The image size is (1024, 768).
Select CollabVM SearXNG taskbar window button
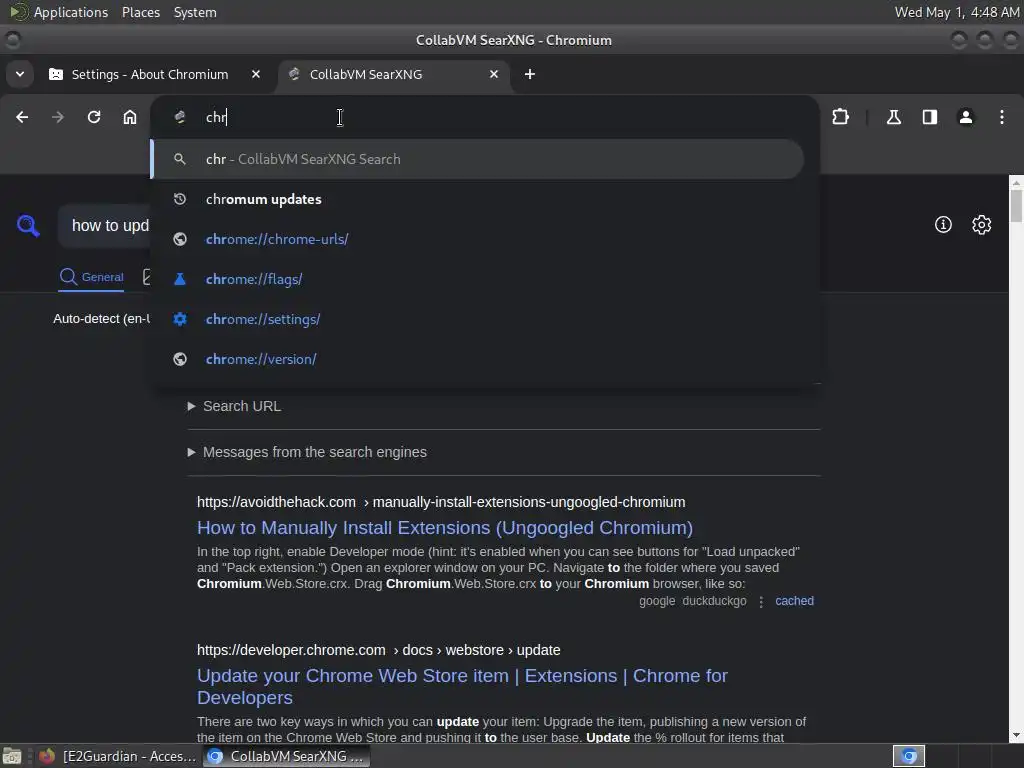285,756
